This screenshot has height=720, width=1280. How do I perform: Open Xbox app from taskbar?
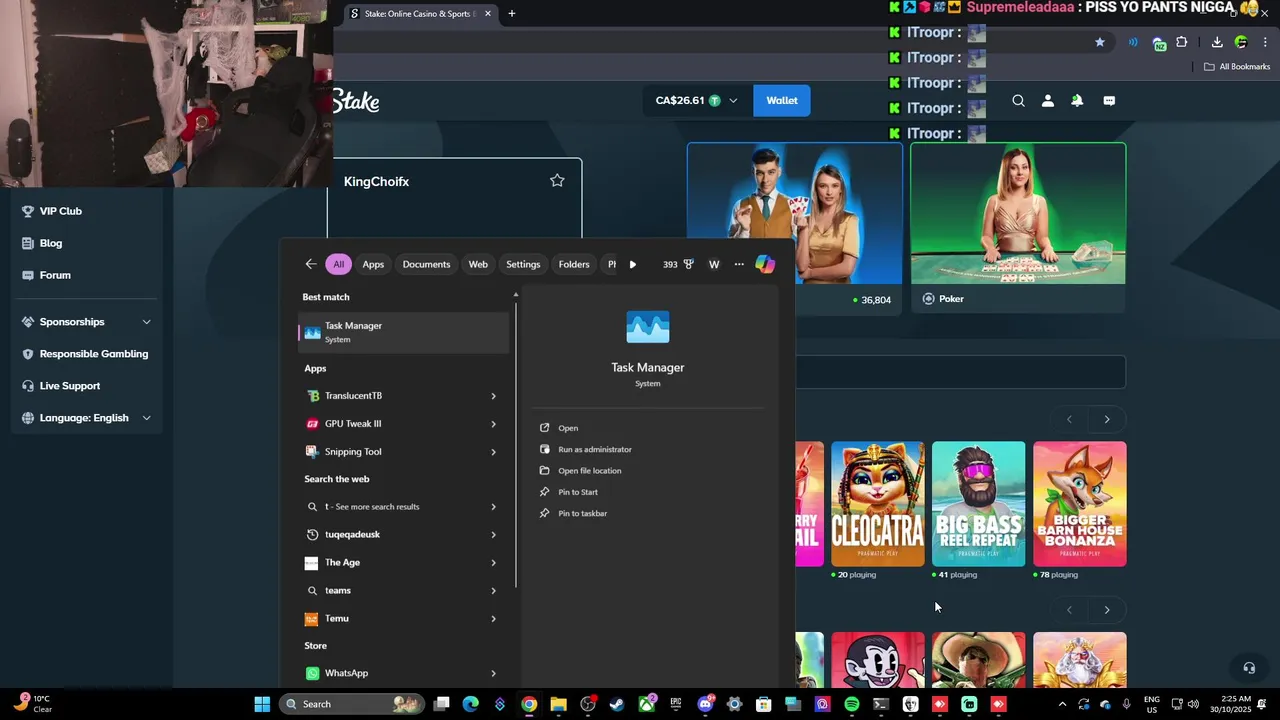click(x=647, y=704)
